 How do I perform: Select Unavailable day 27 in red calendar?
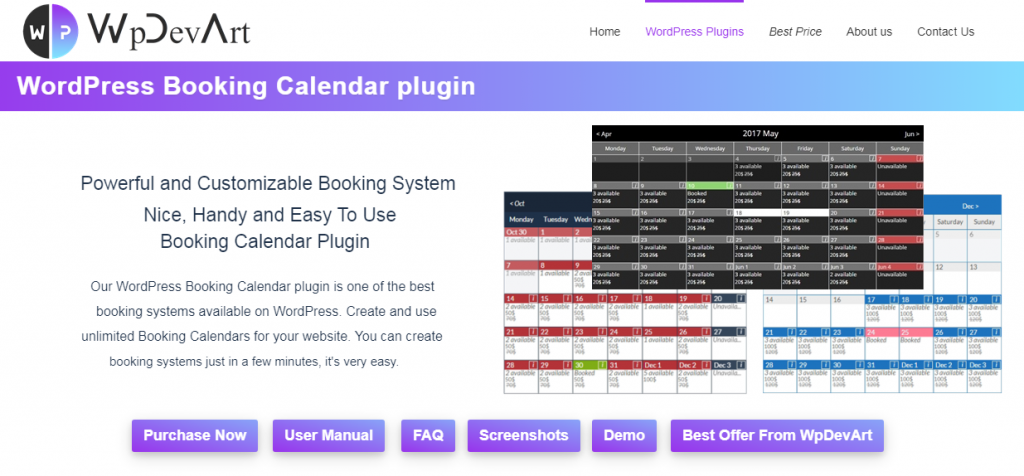(x=728, y=342)
